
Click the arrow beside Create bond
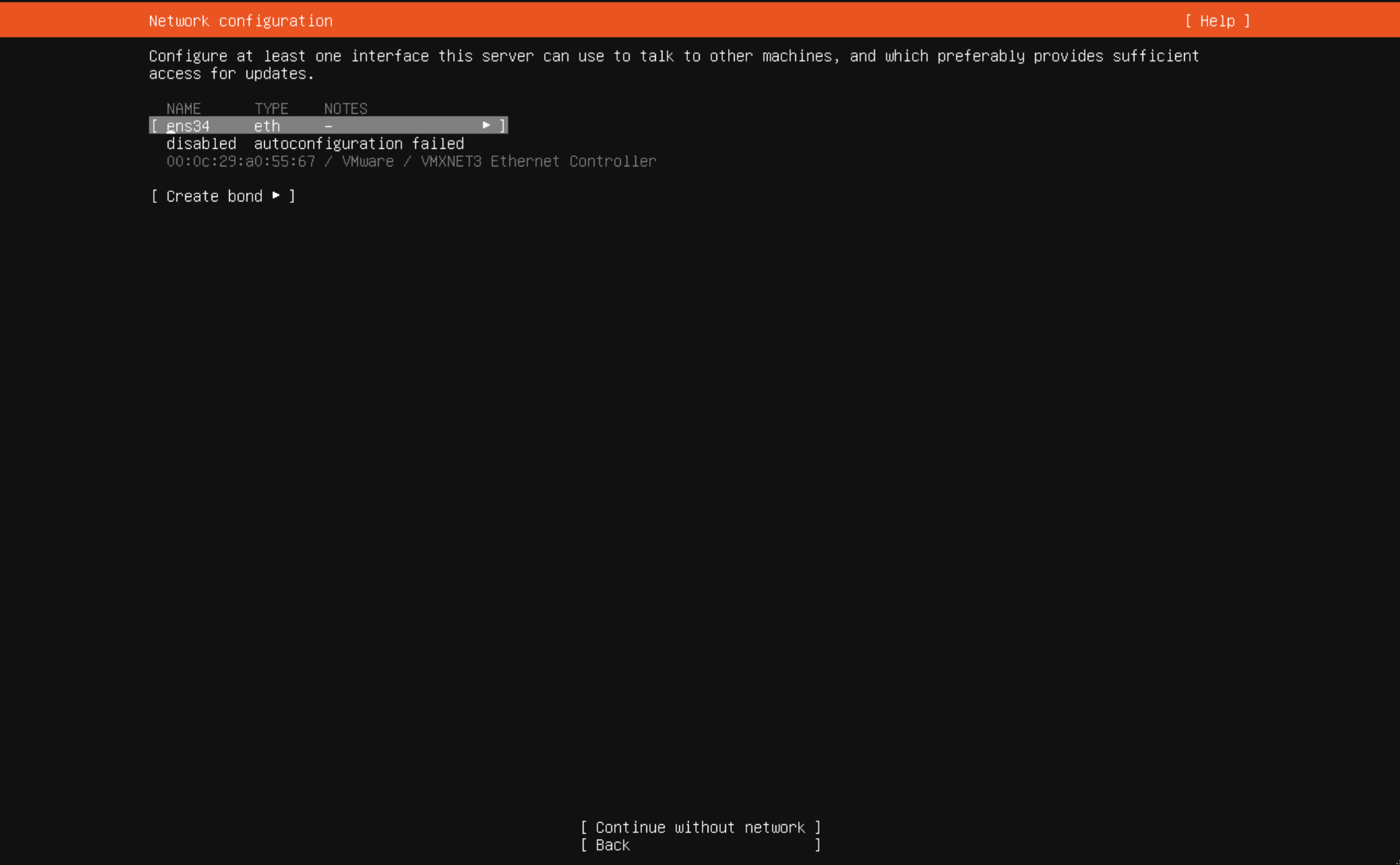(x=276, y=196)
